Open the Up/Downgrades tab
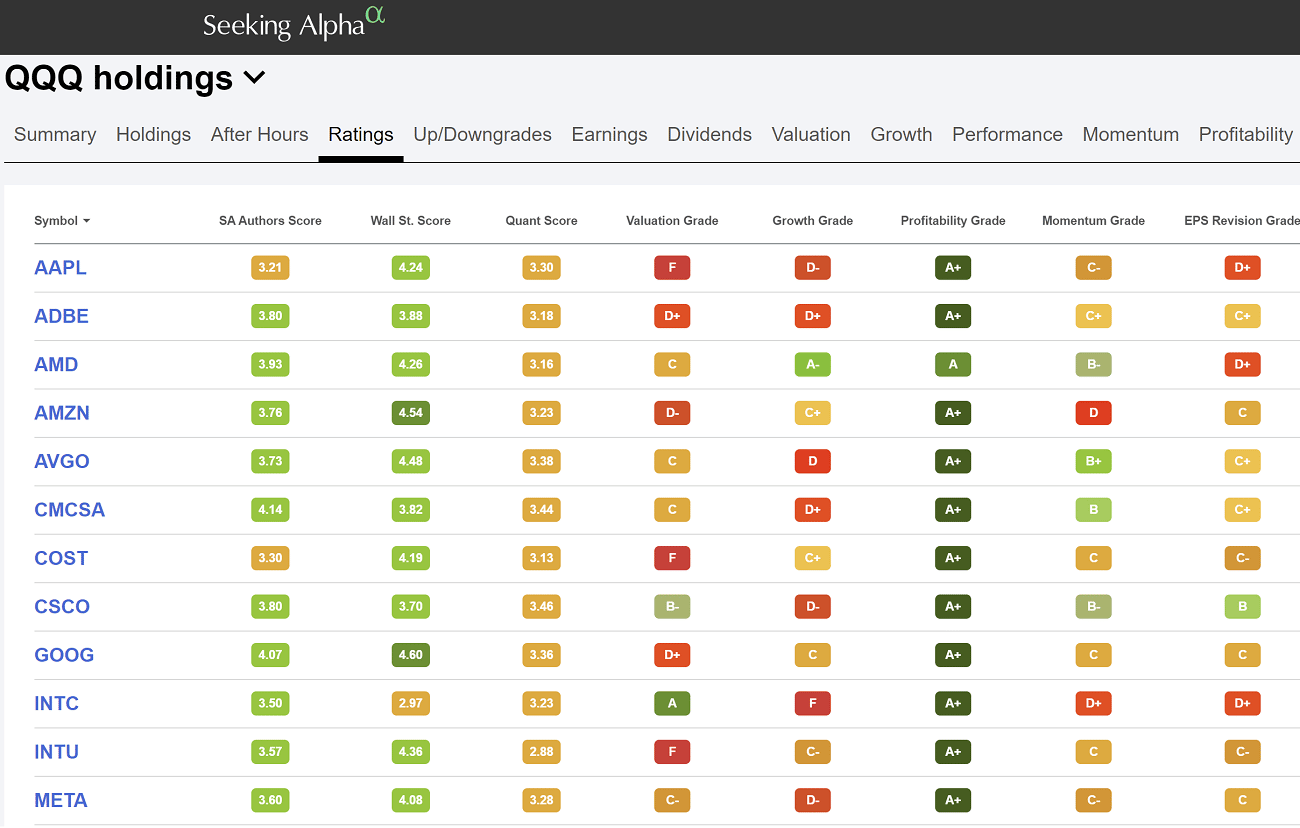Viewport: 1300px width, 828px height. coord(483,134)
